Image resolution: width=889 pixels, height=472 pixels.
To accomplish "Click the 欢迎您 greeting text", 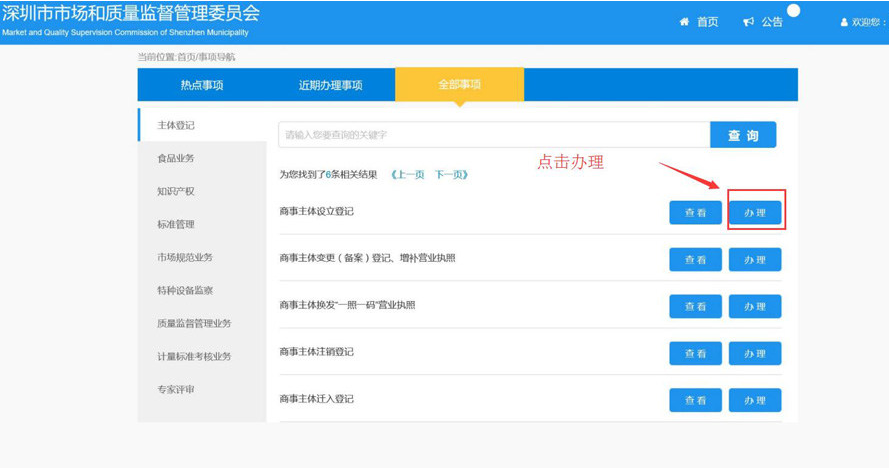I will (869, 22).
